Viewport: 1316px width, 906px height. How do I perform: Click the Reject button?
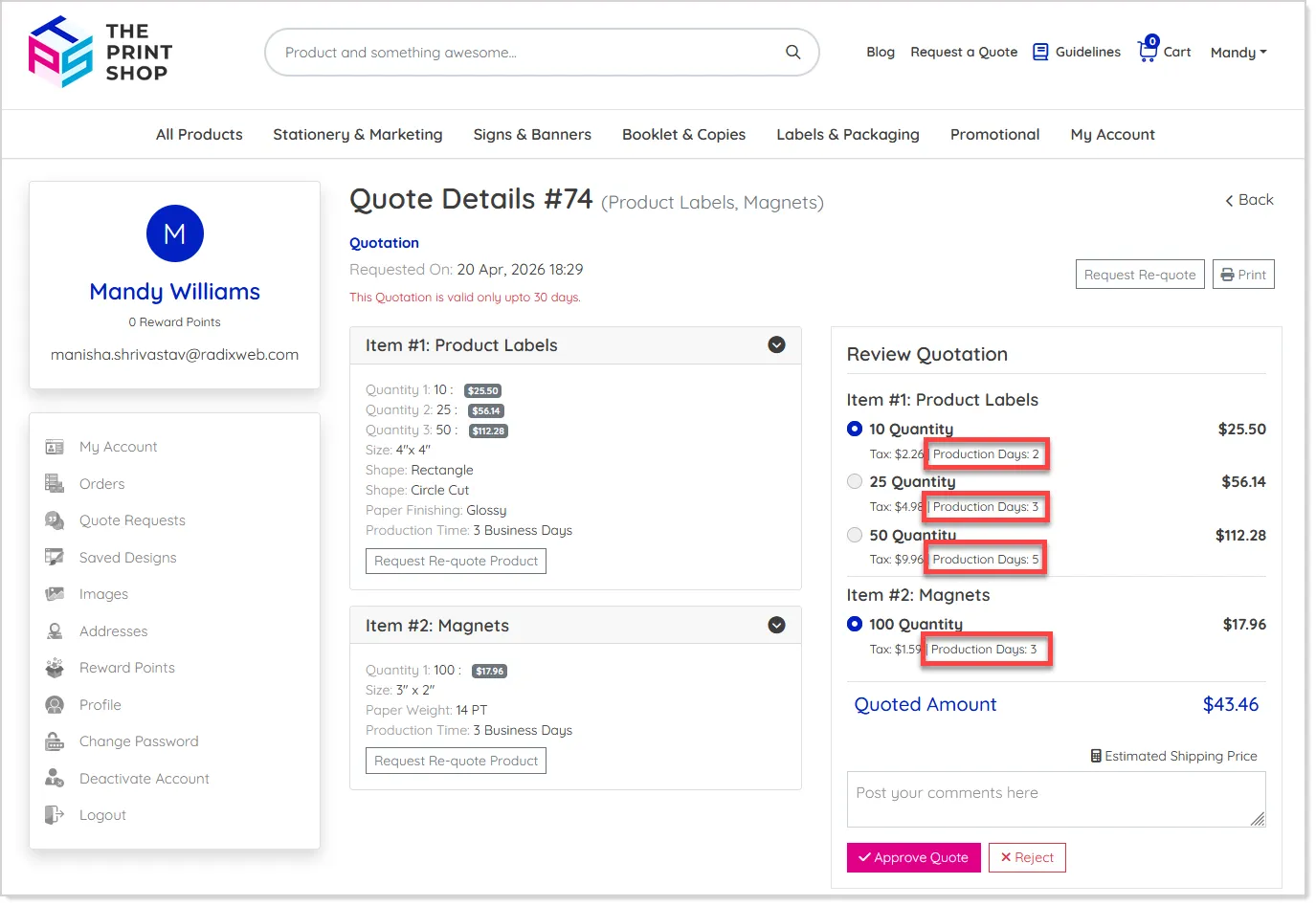tap(1027, 857)
